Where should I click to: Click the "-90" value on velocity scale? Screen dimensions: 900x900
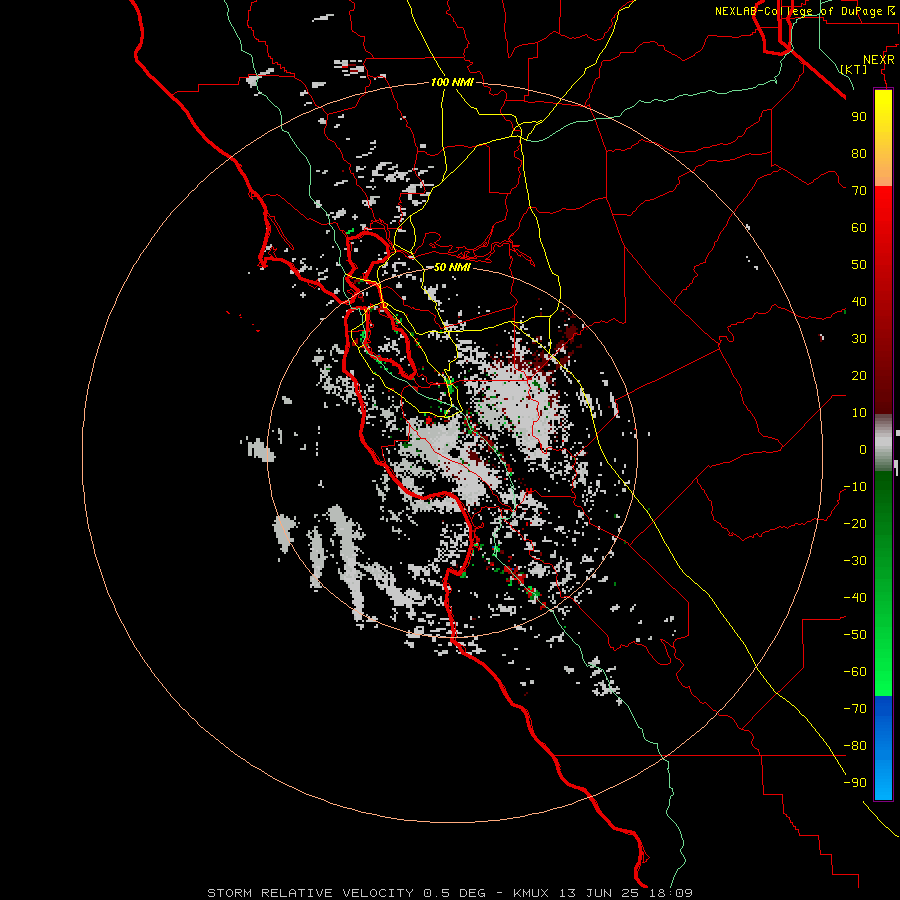855,783
